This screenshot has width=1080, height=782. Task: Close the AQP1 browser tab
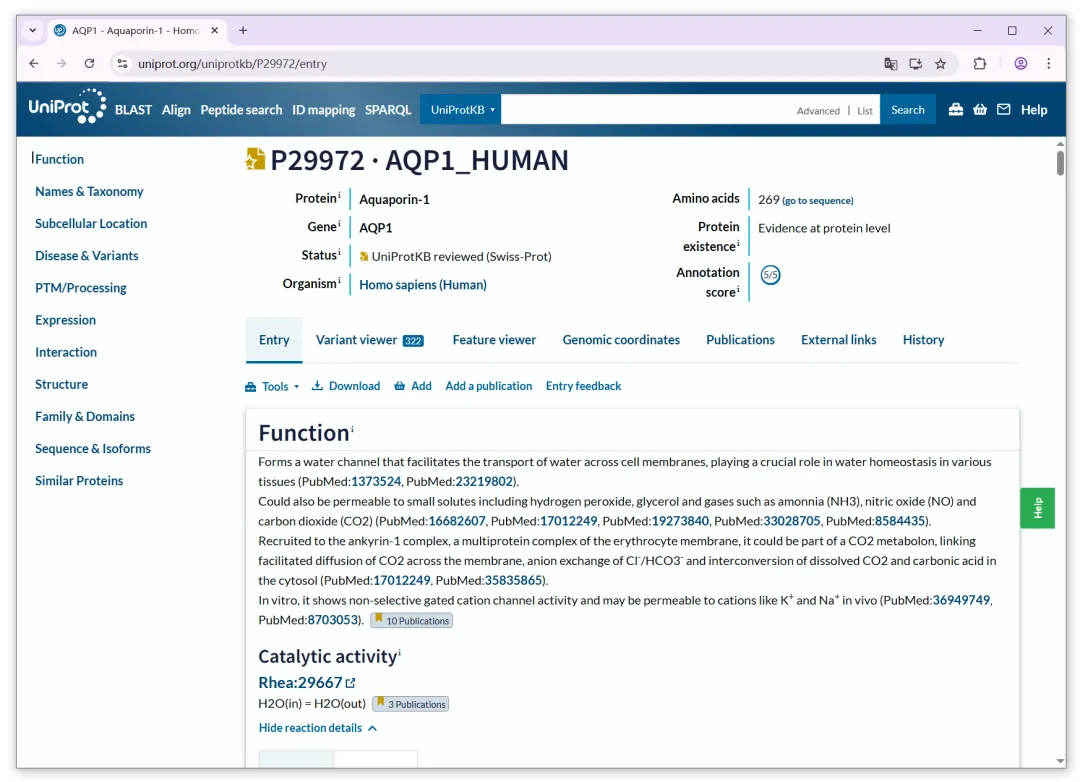coord(214,30)
